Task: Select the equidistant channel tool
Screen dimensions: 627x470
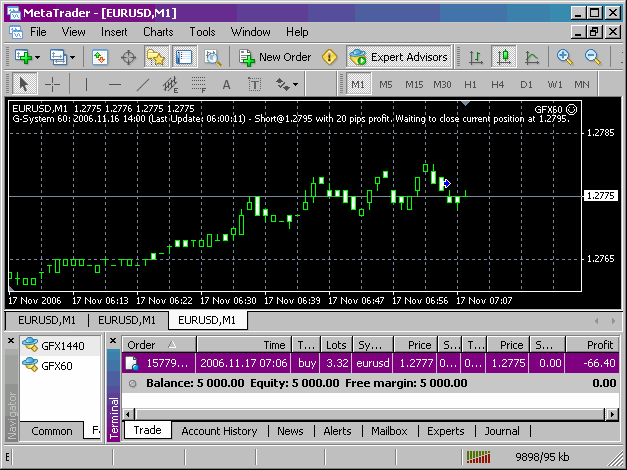Action: (x=170, y=84)
